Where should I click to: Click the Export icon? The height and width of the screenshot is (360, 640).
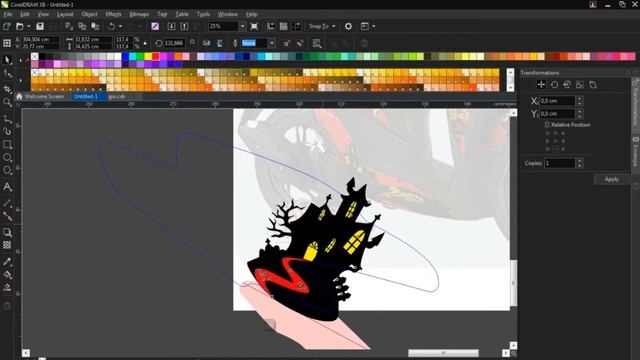184,26
